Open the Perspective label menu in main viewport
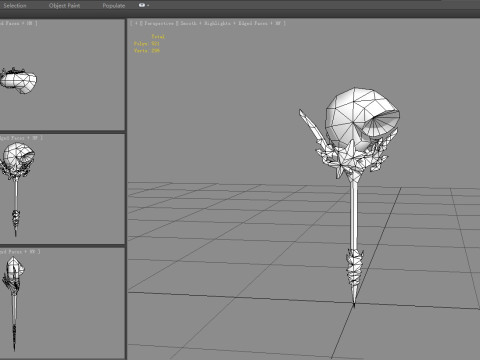This screenshot has width=480, height=360. point(159,23)
